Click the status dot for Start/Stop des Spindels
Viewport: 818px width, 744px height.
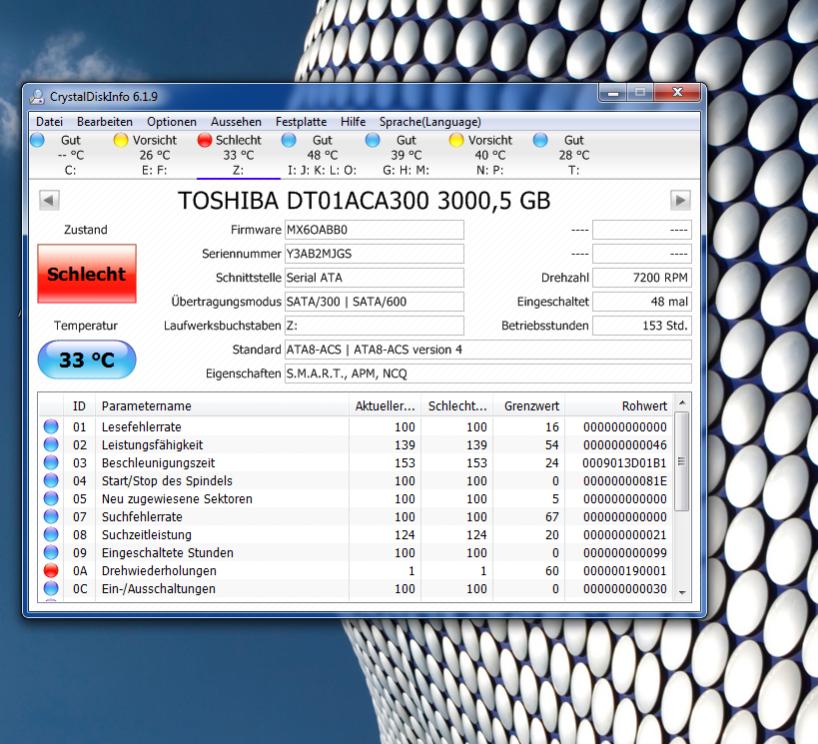coord(51,481)
